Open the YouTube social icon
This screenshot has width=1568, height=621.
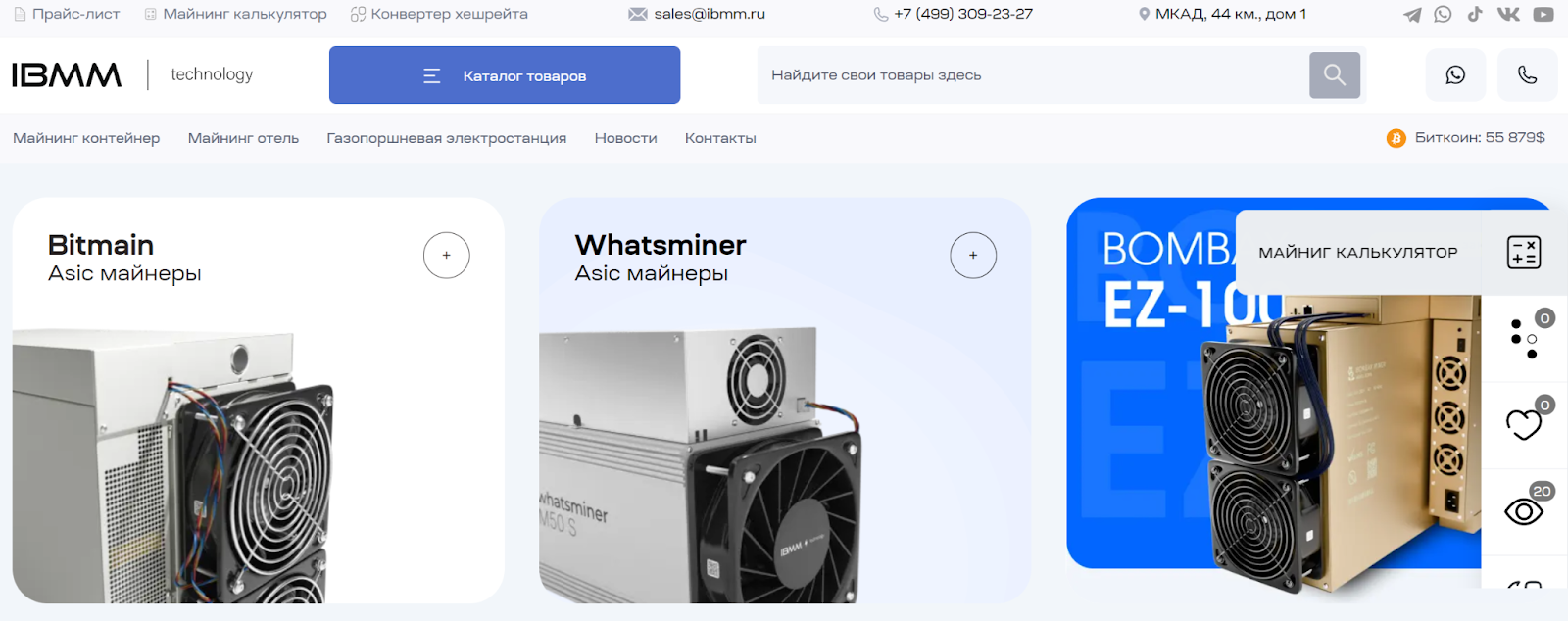[1543, 14]
